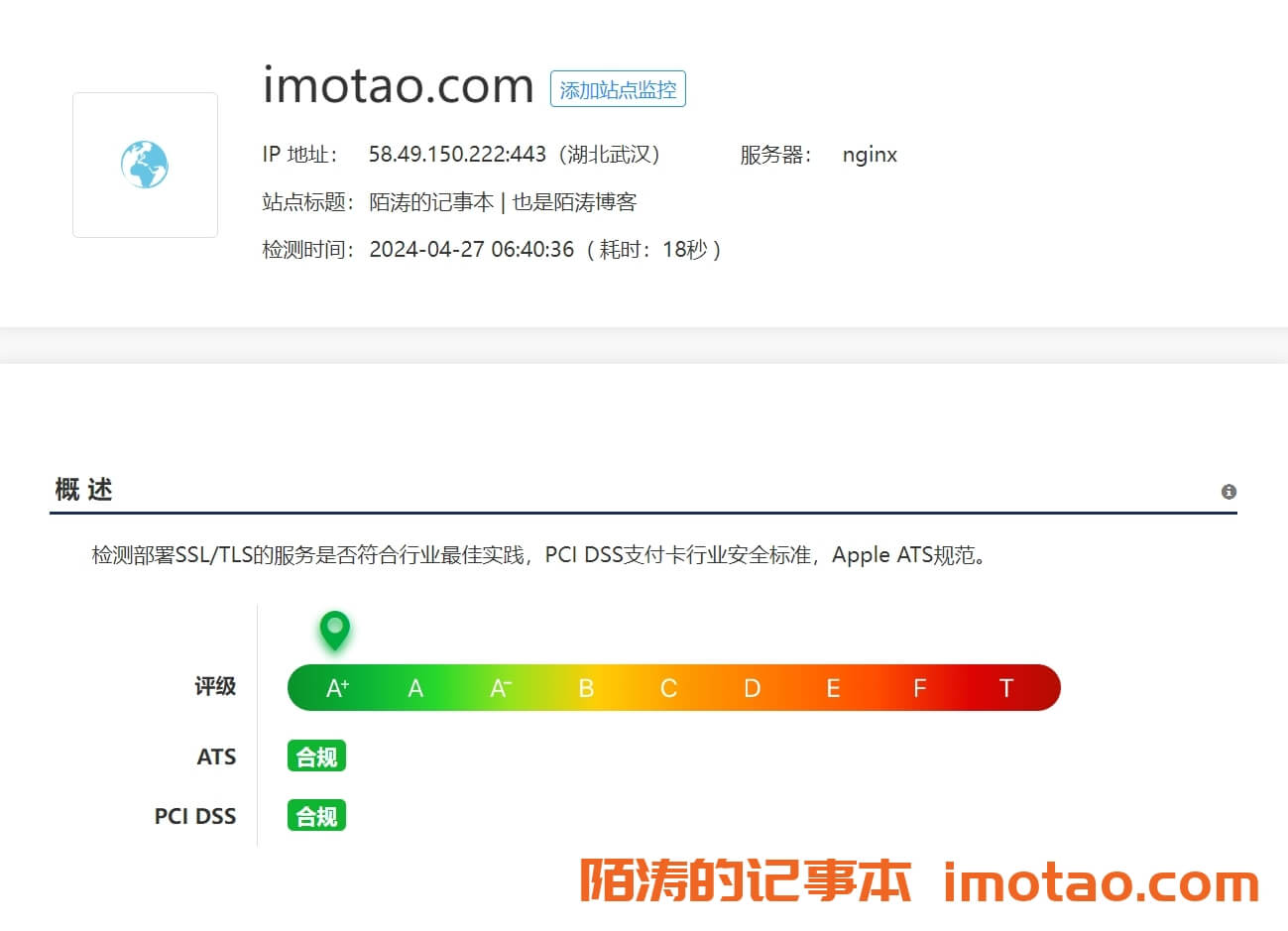Select the A grade on rating bar
The height and width of the screenshot is (931, 1288).
pos(415,688)
